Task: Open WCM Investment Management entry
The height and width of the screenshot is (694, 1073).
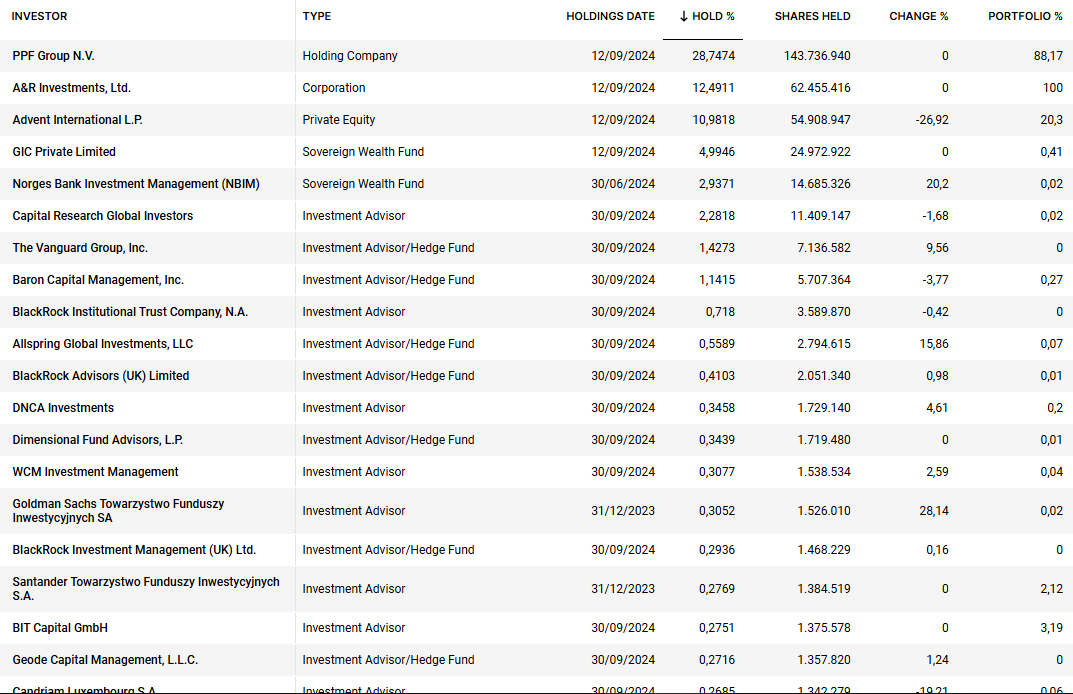Action: 95,472
